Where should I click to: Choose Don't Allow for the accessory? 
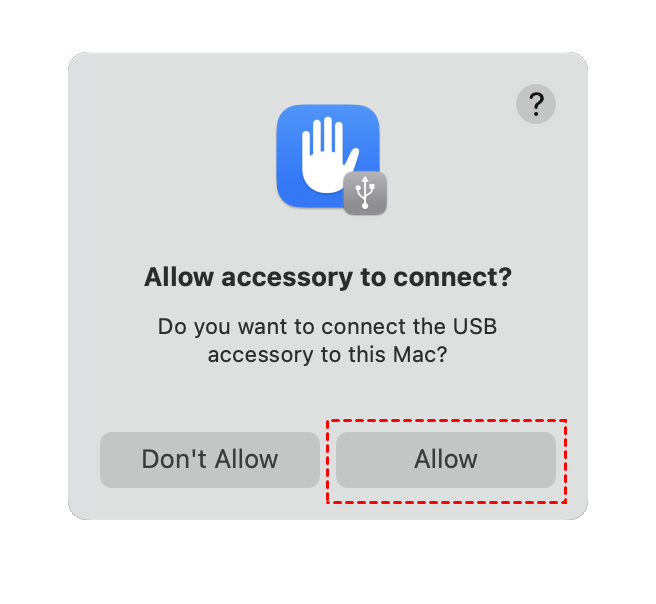click(210, 460)
